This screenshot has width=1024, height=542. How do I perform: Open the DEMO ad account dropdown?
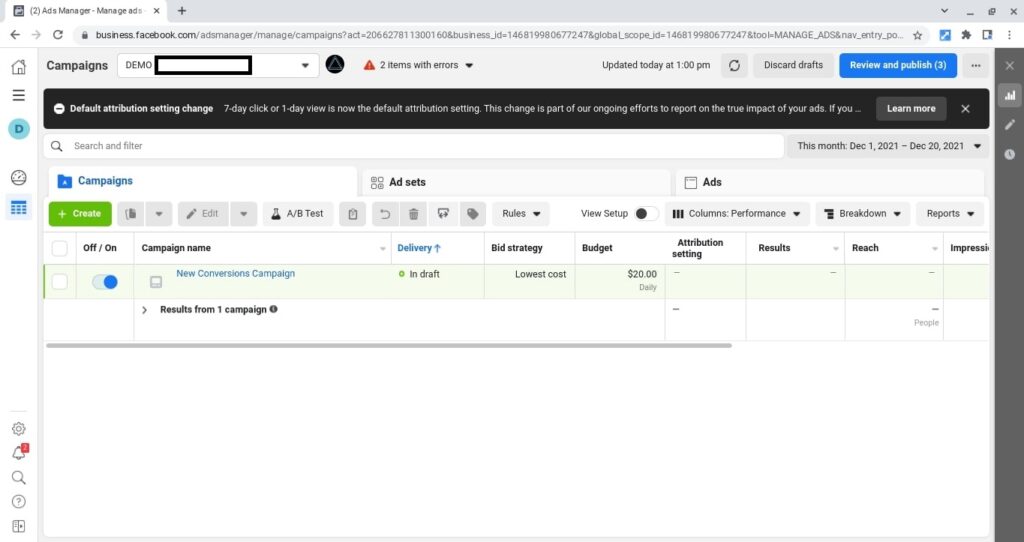(218, 65)
